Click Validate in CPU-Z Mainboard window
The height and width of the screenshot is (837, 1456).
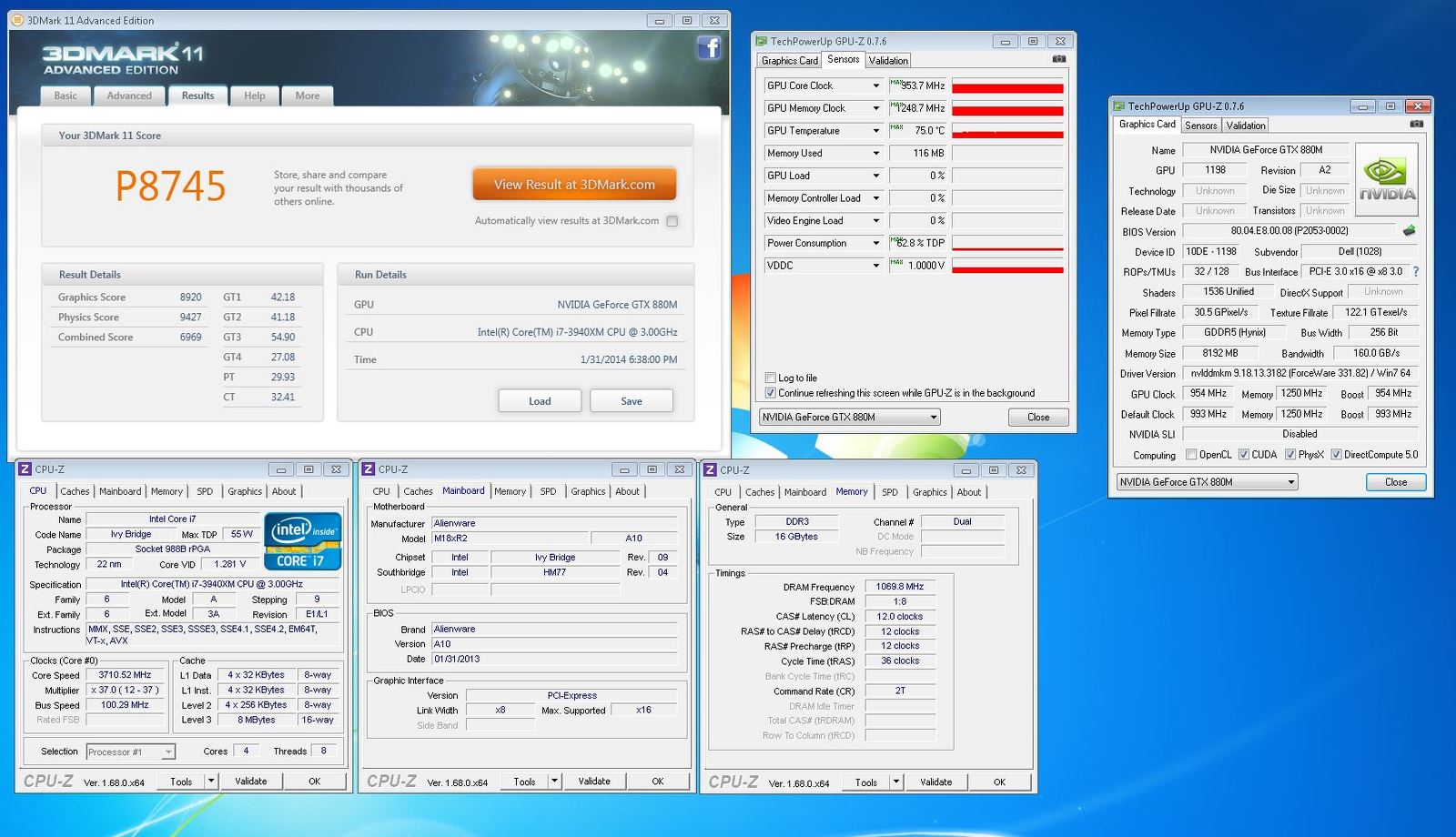594,782
